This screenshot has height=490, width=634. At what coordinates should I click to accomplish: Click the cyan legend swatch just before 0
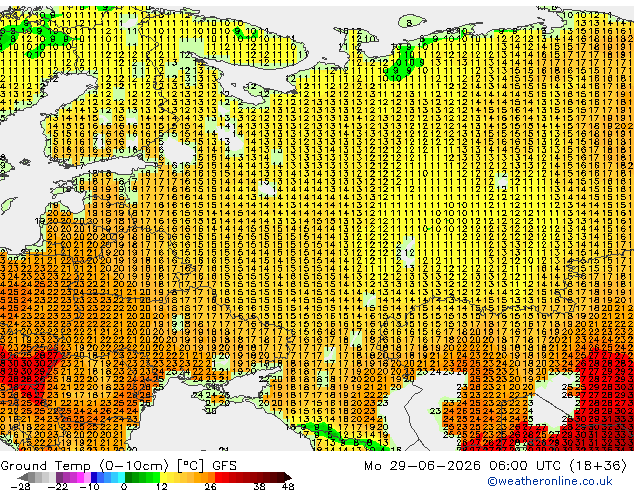[x=122, y=477]
